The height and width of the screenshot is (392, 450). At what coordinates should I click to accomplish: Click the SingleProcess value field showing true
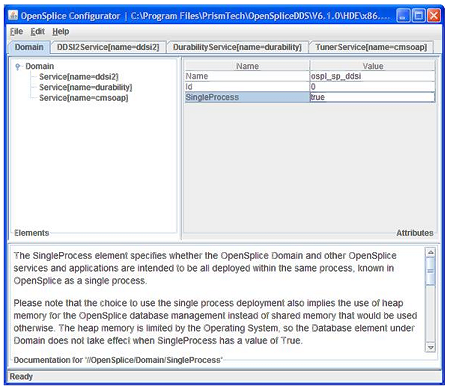click(372, 97)
